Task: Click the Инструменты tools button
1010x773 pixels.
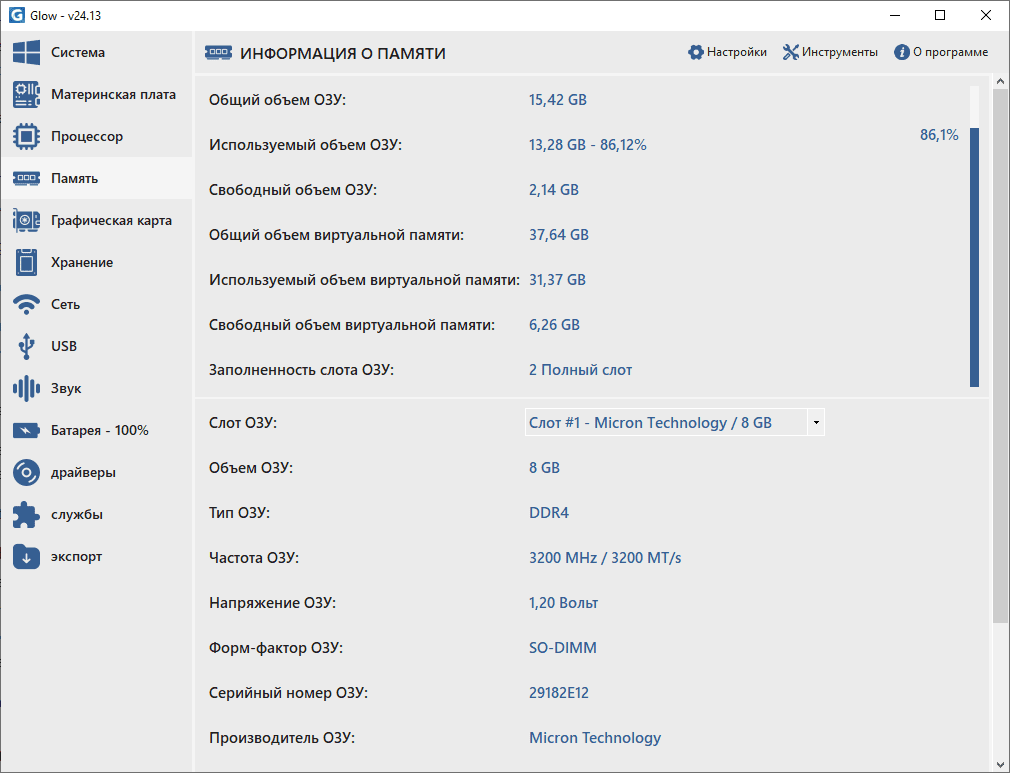Action: 830,53
